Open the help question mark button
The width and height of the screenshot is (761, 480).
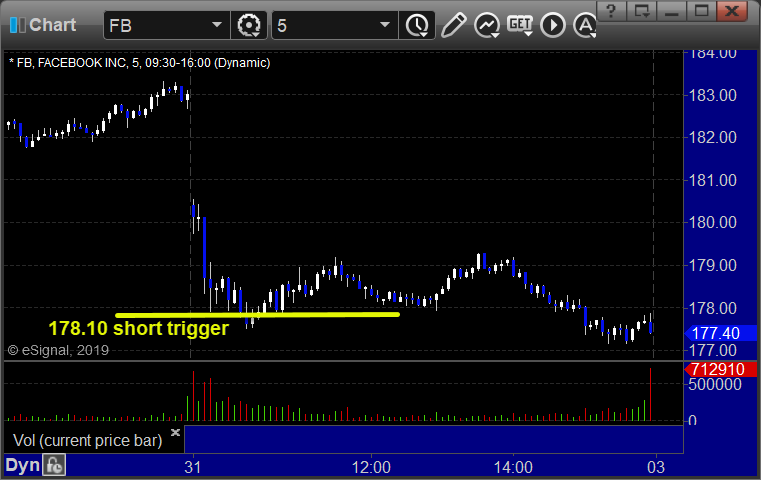611,11
